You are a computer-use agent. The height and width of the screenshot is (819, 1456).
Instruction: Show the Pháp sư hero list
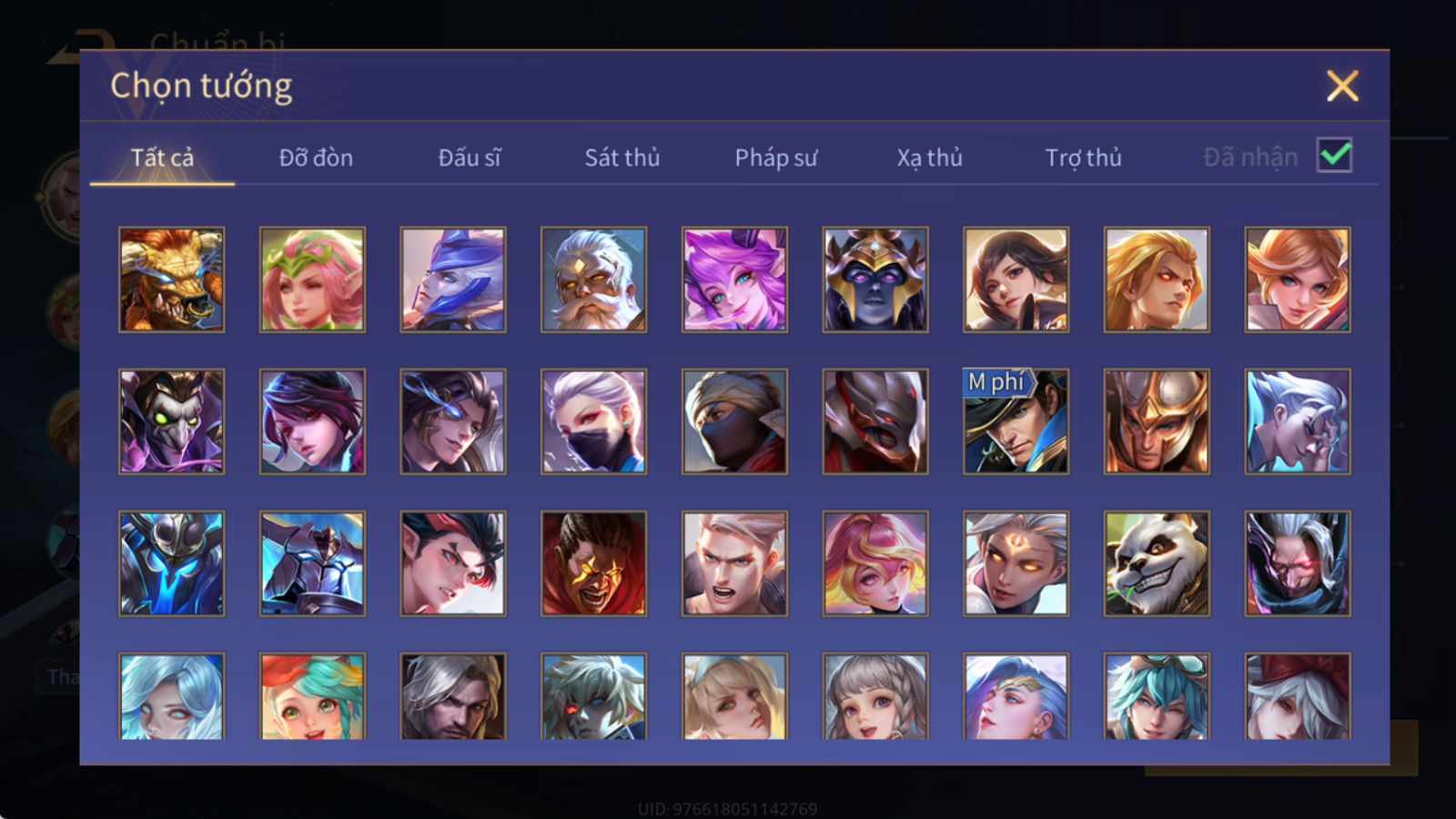point(776,157)
